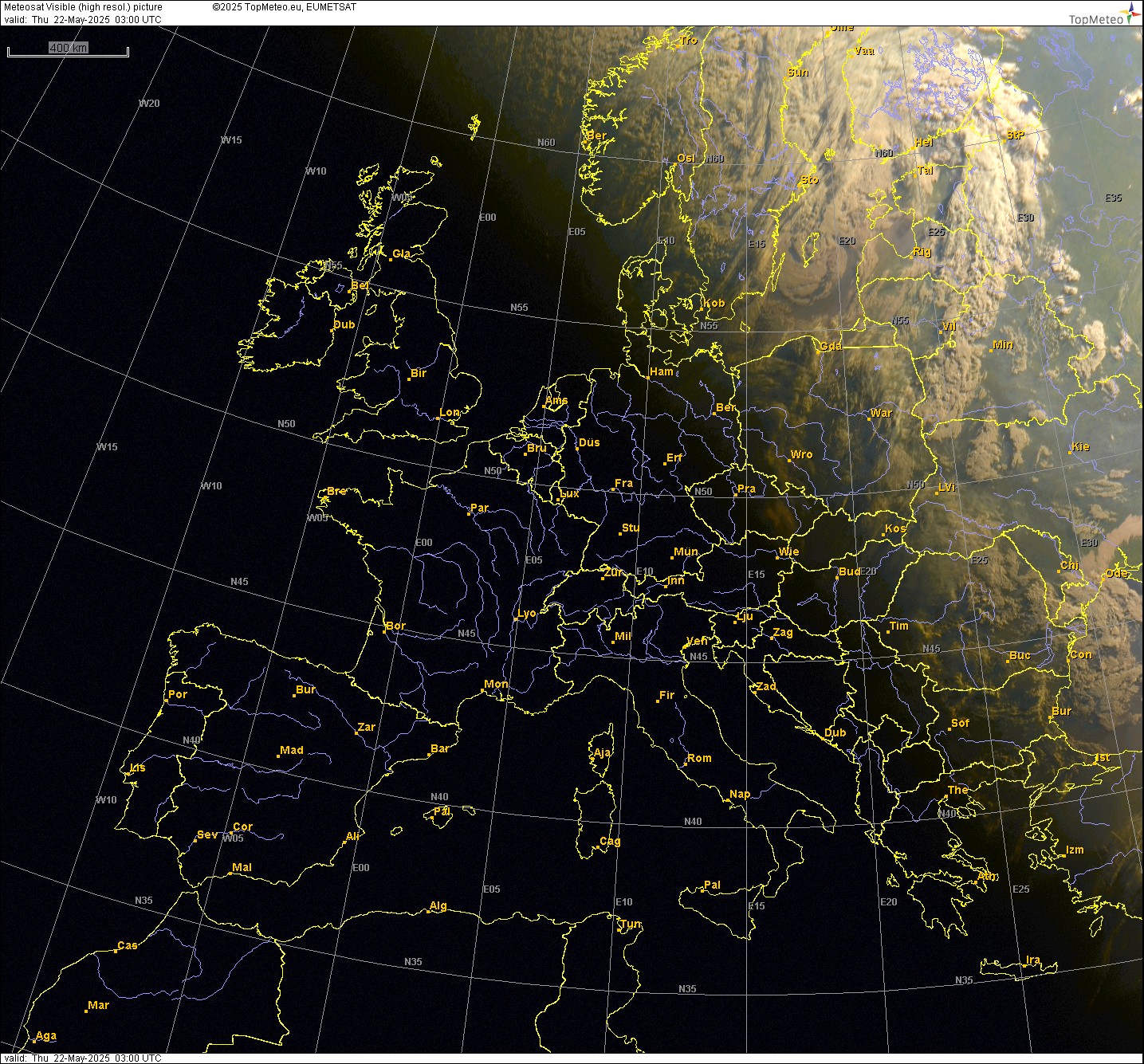Click the 'Osl' Oslo city label
Screen dimensions: 1144x1064
coord(686,158)
